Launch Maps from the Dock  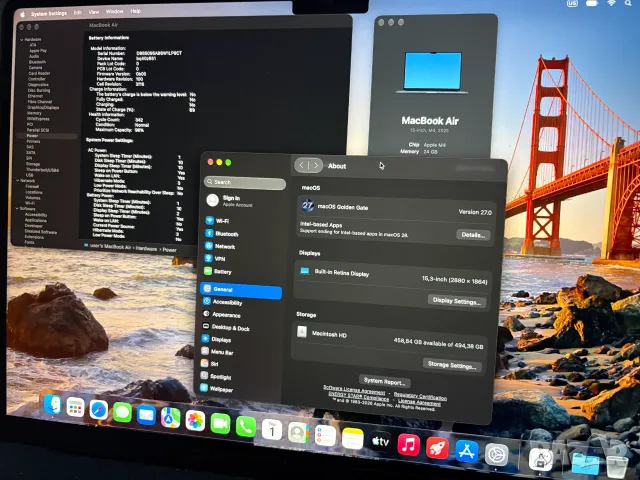coord(171,418)
